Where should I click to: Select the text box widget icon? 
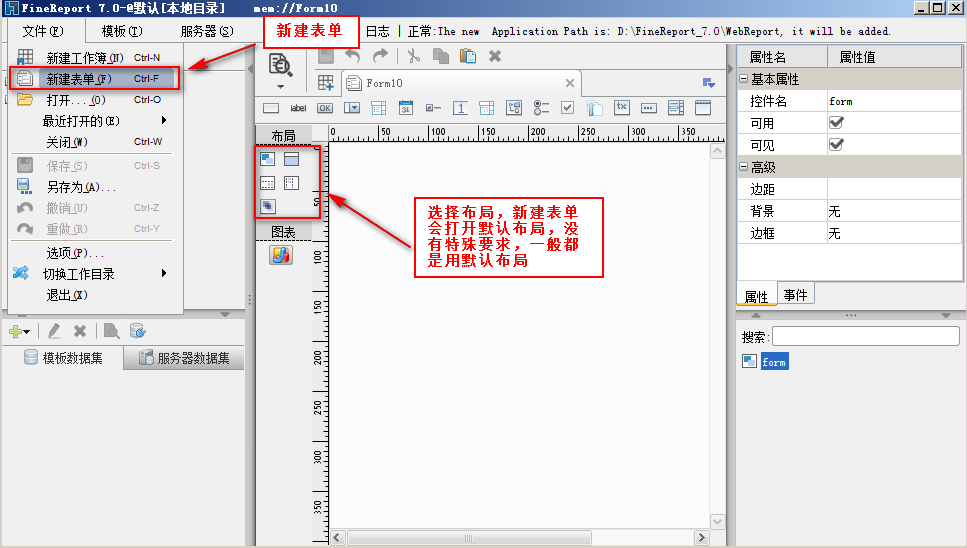click(x=271, y=108)
